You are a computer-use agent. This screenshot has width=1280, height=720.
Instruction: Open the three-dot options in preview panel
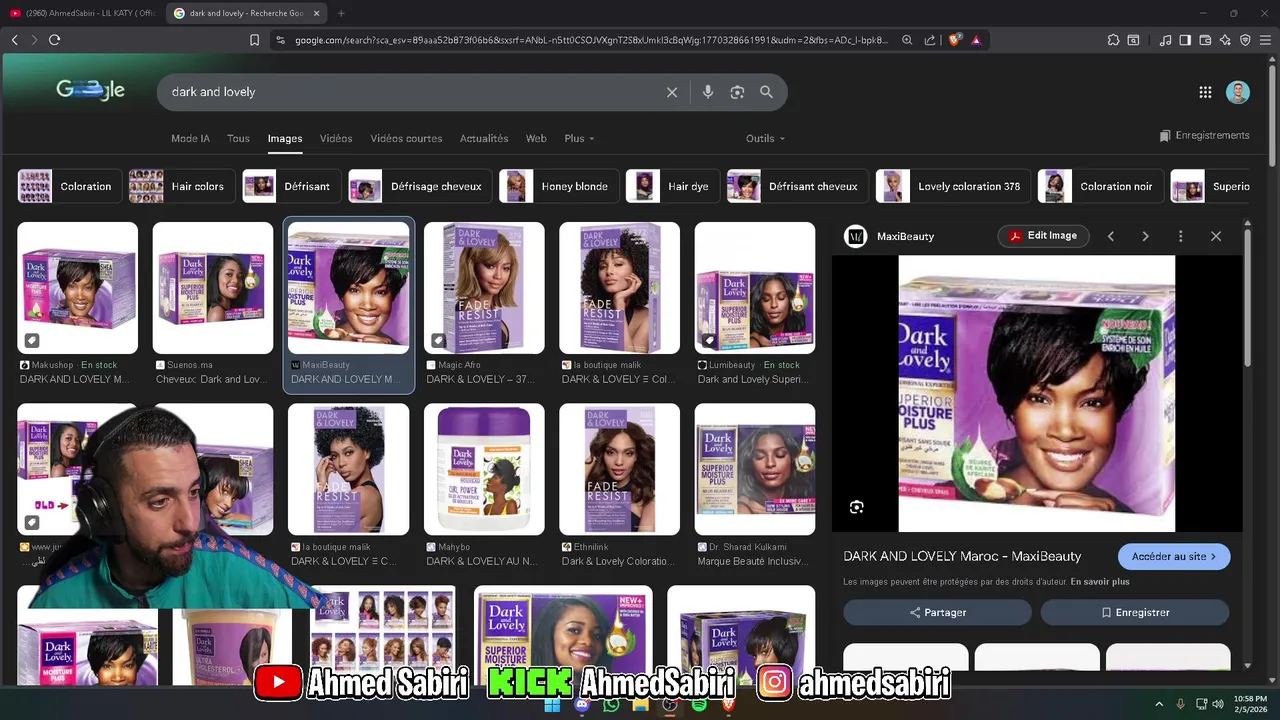pyautogui.click(x=1180, y=236)
